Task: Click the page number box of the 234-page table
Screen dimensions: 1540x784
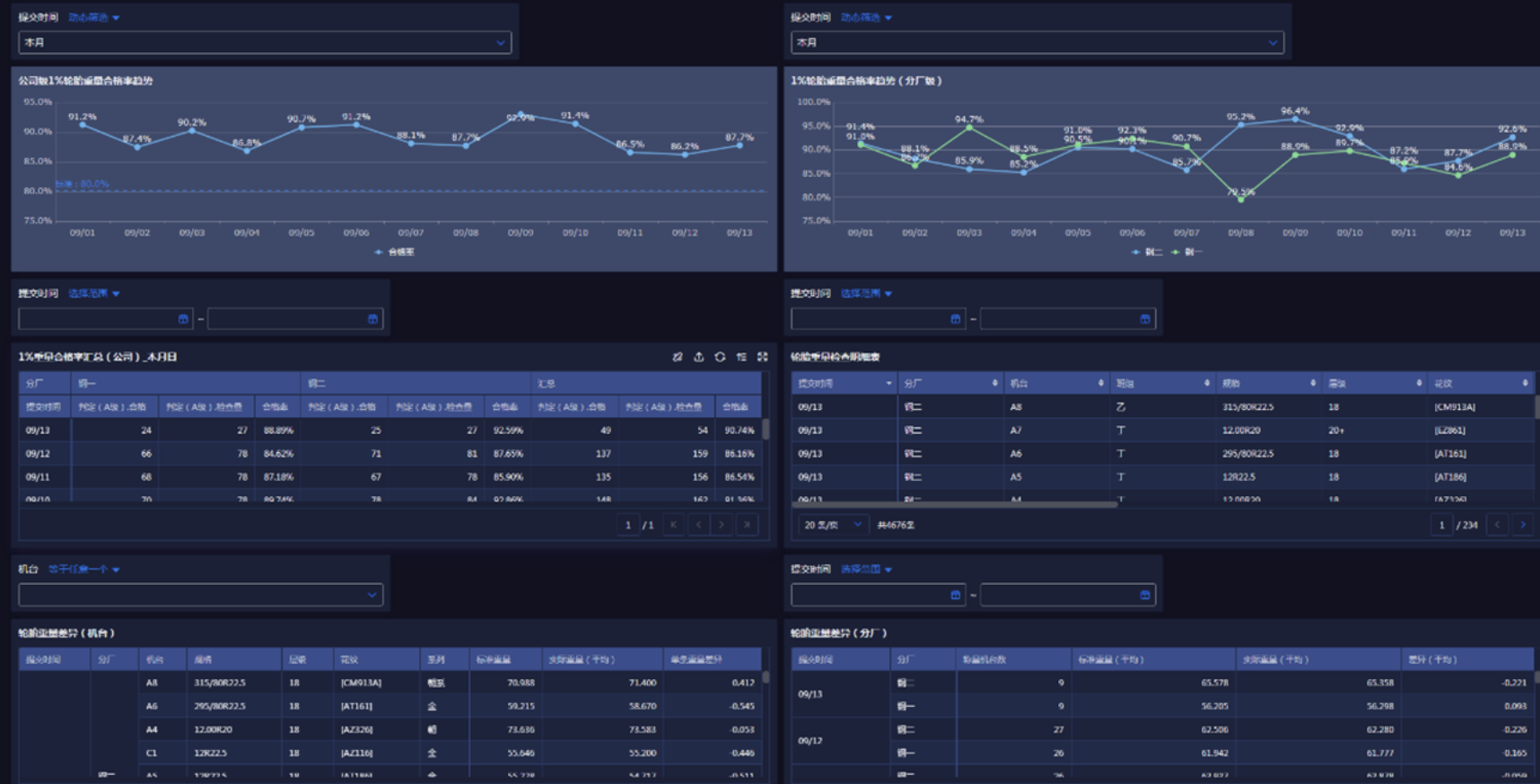Action: [1441, 525]
